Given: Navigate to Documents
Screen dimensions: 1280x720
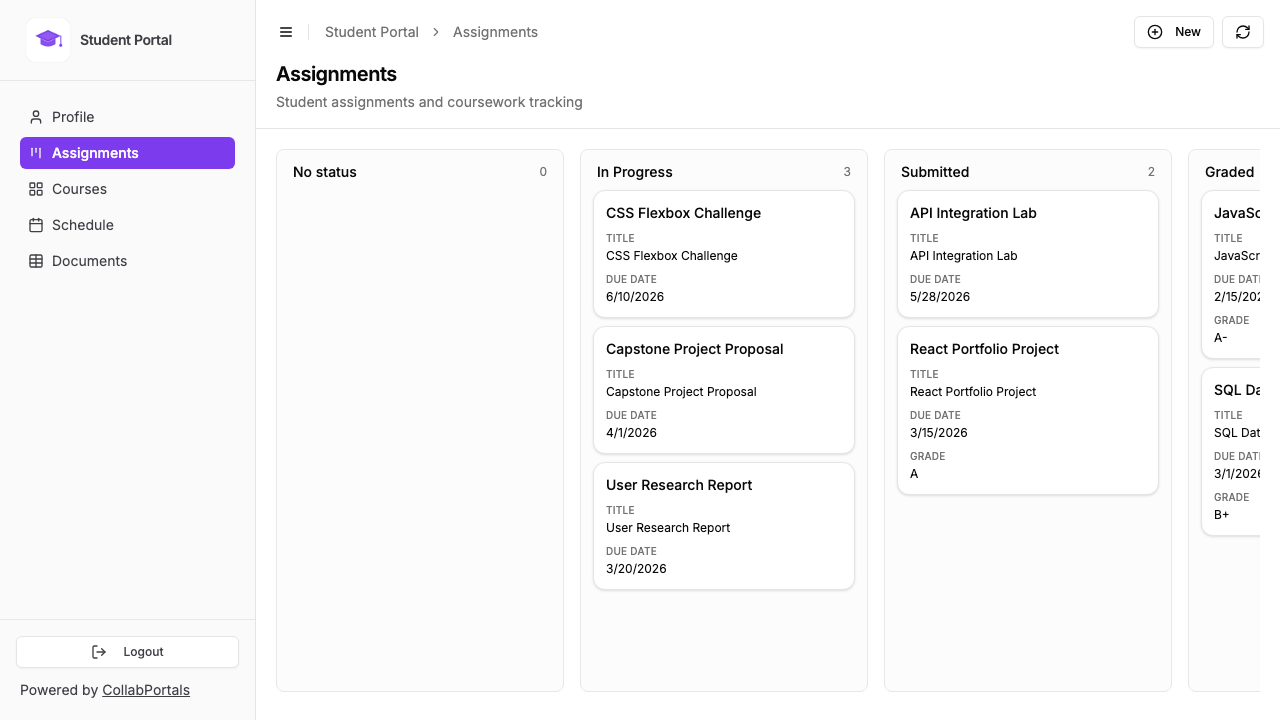Looking at the screenshot, I should tap(127, 261).
